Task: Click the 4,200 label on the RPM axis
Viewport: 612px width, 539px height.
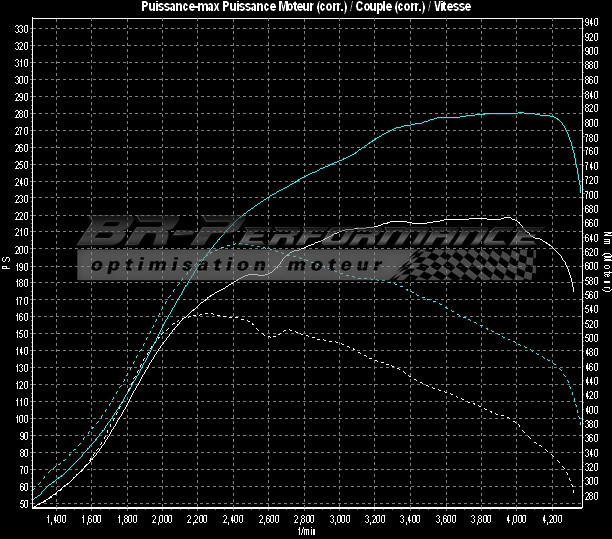Action: point(551,521)
